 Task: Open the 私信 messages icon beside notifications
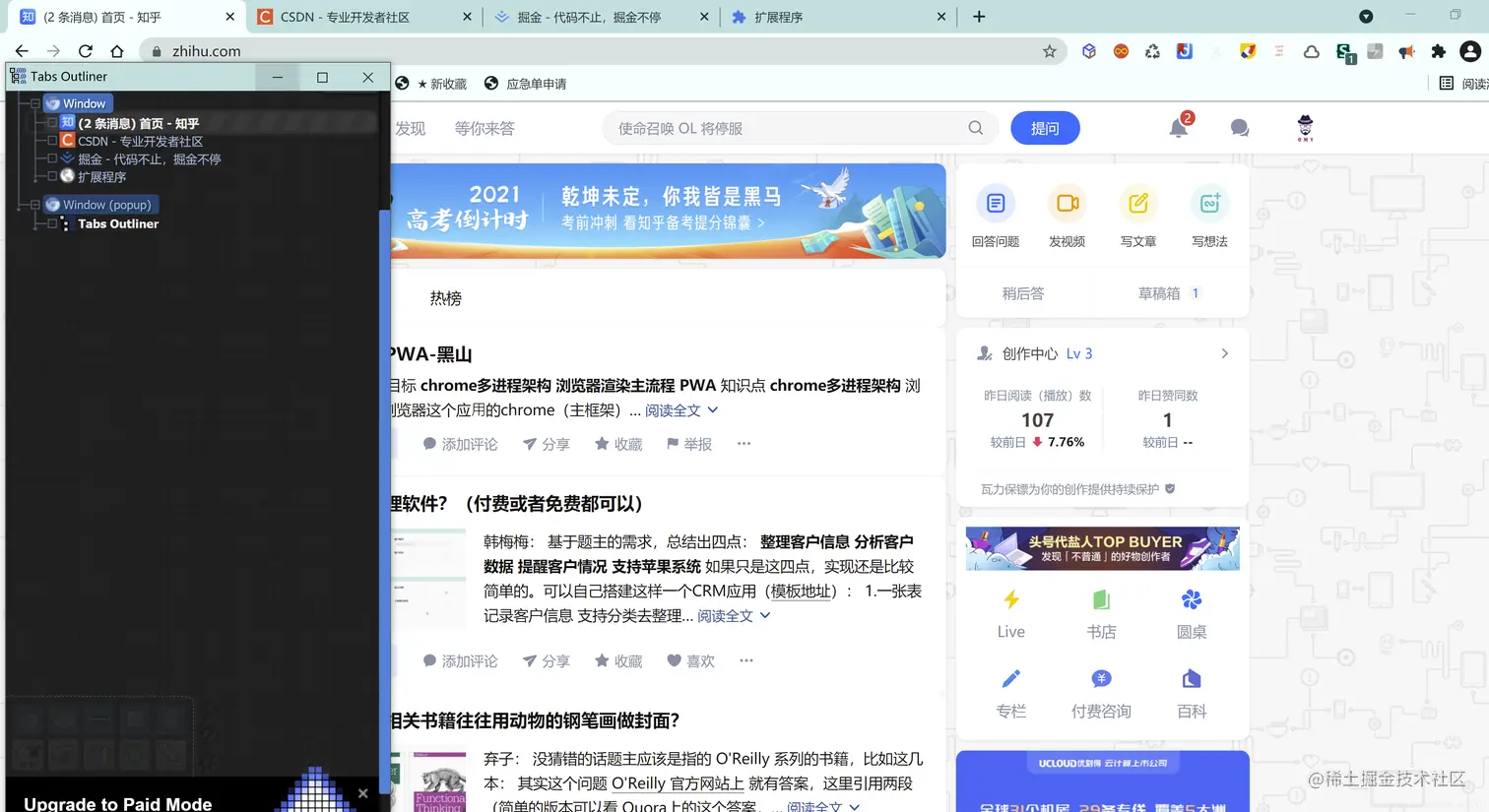(x=1239, y=127)
